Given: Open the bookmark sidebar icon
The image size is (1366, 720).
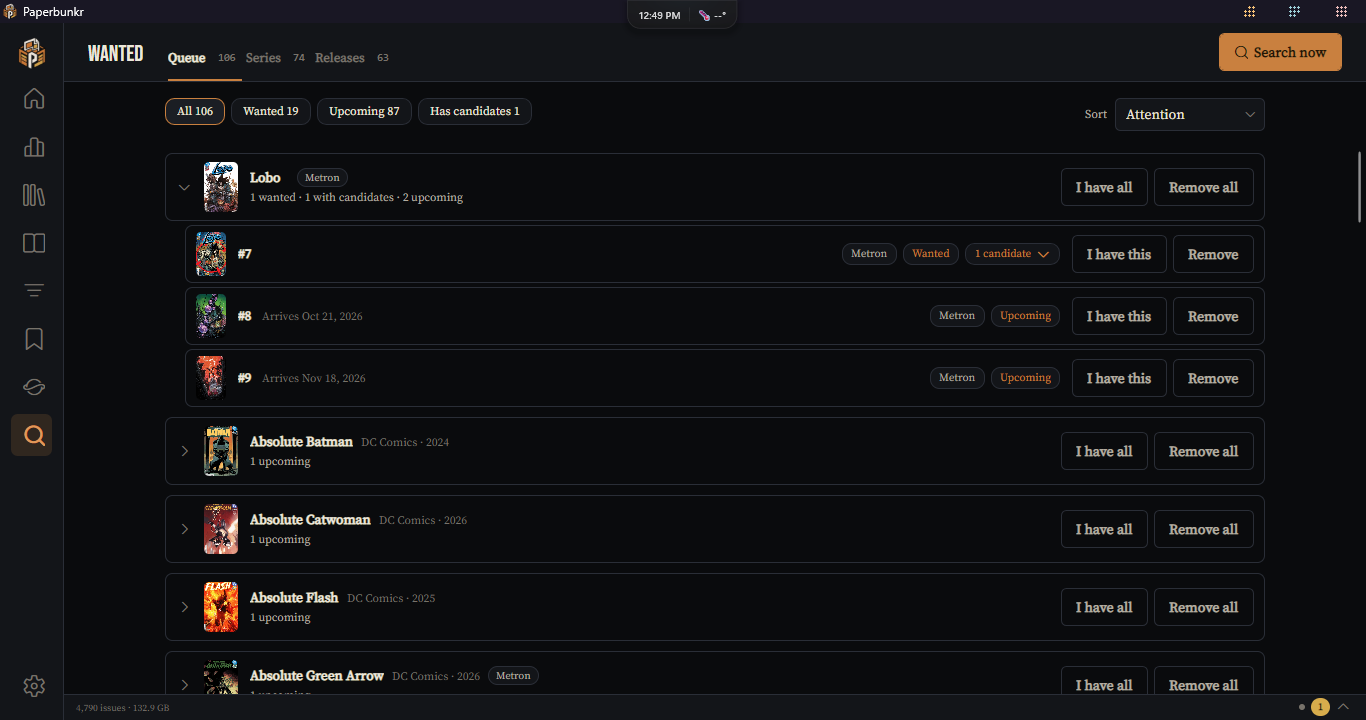Looking at the screenshot, I should tap(34, 339).
